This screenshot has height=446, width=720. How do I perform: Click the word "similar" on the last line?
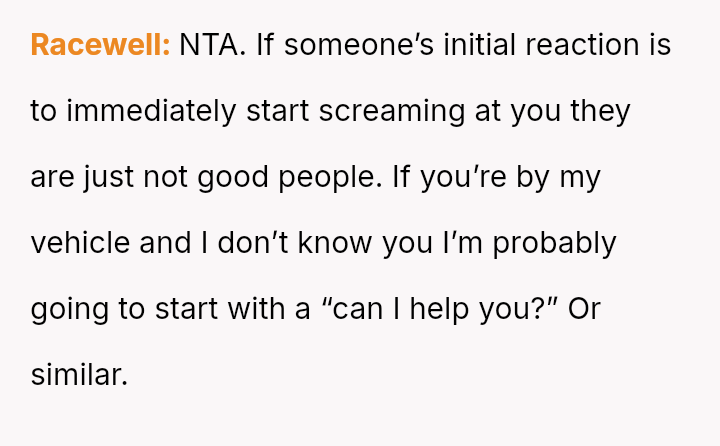point(78,375)
